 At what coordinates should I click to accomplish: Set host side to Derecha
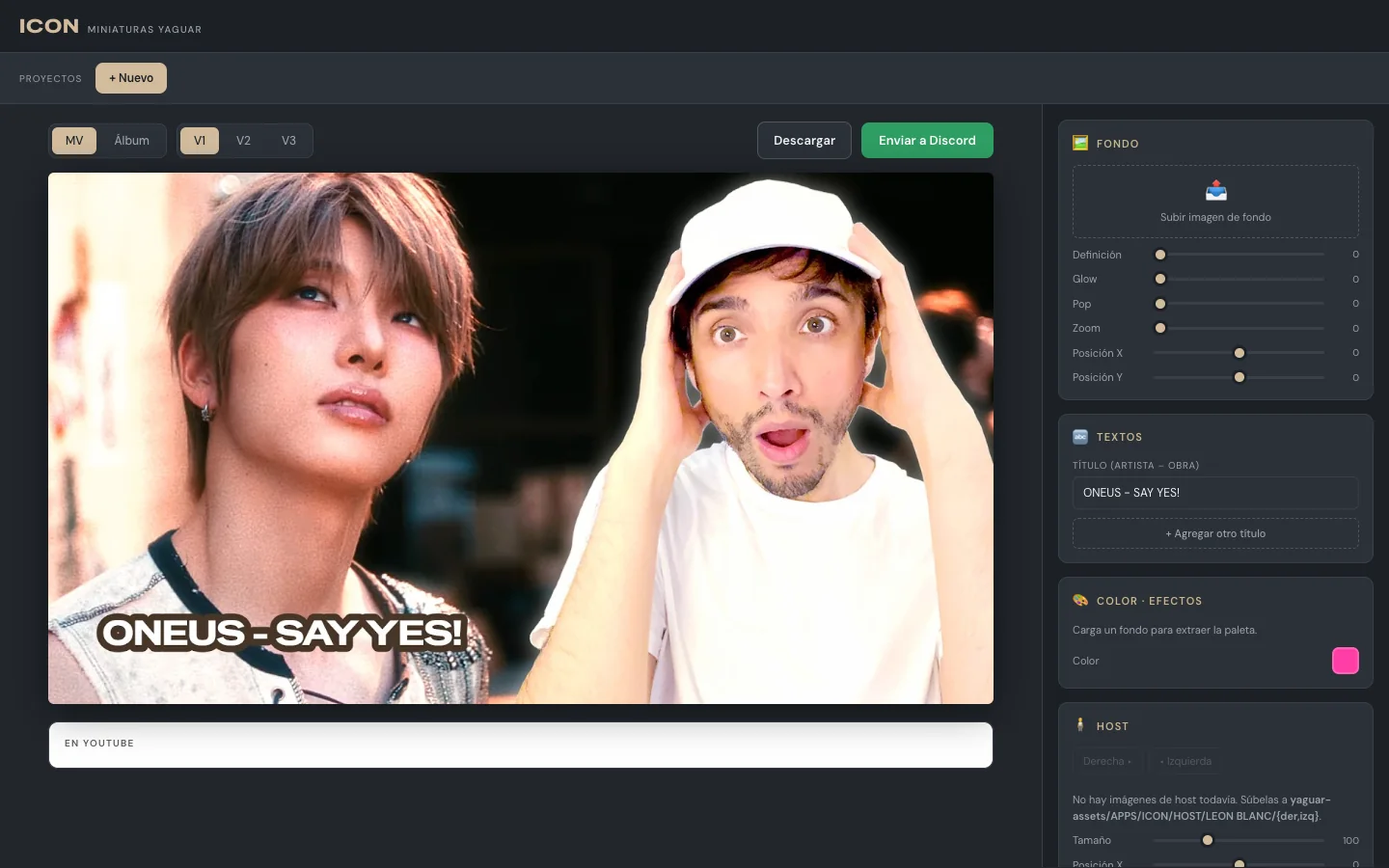pyautogui.click(x=1107, y=761)
